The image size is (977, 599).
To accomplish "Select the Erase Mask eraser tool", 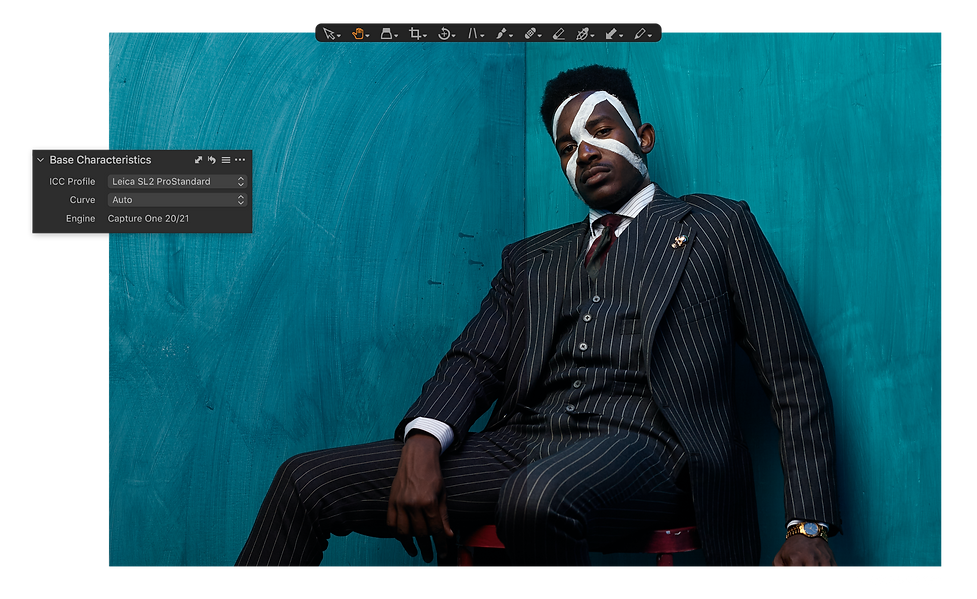I will [x=559, y=34].
